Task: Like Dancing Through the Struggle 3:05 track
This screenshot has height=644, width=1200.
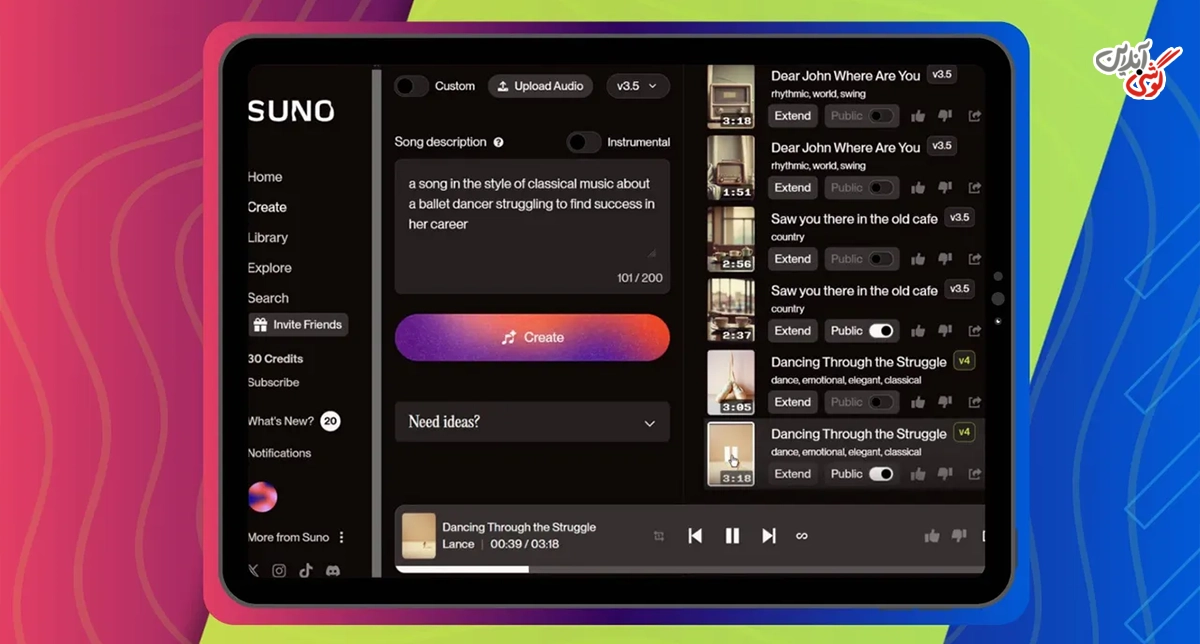Action: click(918, 402)
